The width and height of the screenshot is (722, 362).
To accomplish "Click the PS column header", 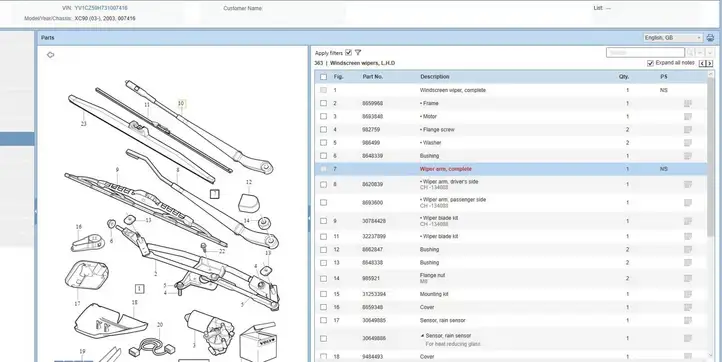I will point(664,77).
